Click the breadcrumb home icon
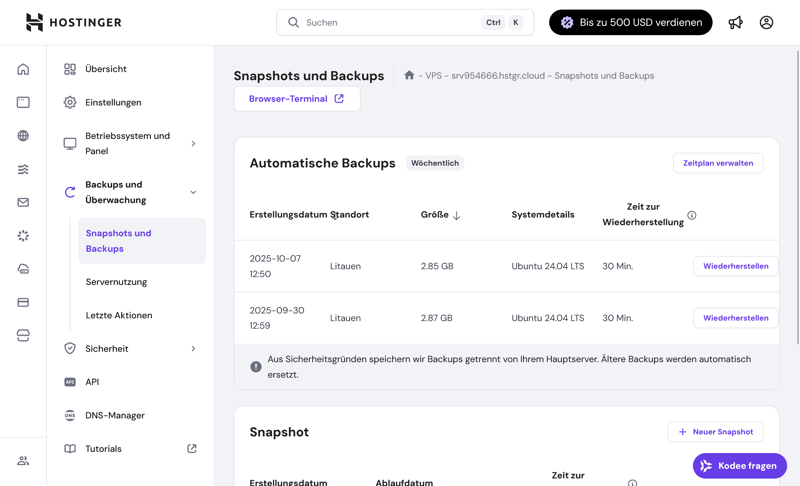 409,75
